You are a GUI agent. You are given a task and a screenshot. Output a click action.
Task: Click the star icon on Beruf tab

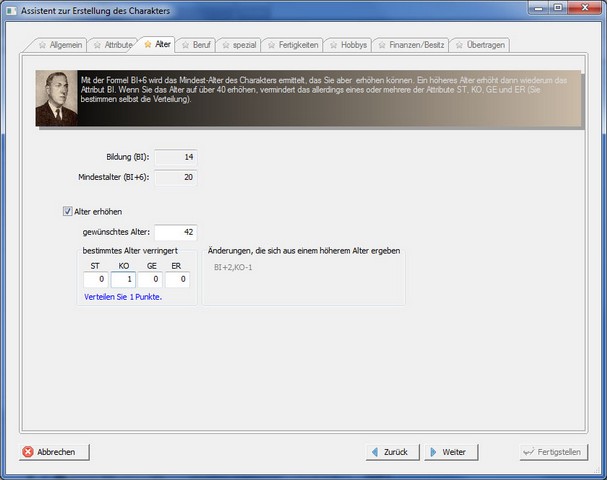point(185,45)
